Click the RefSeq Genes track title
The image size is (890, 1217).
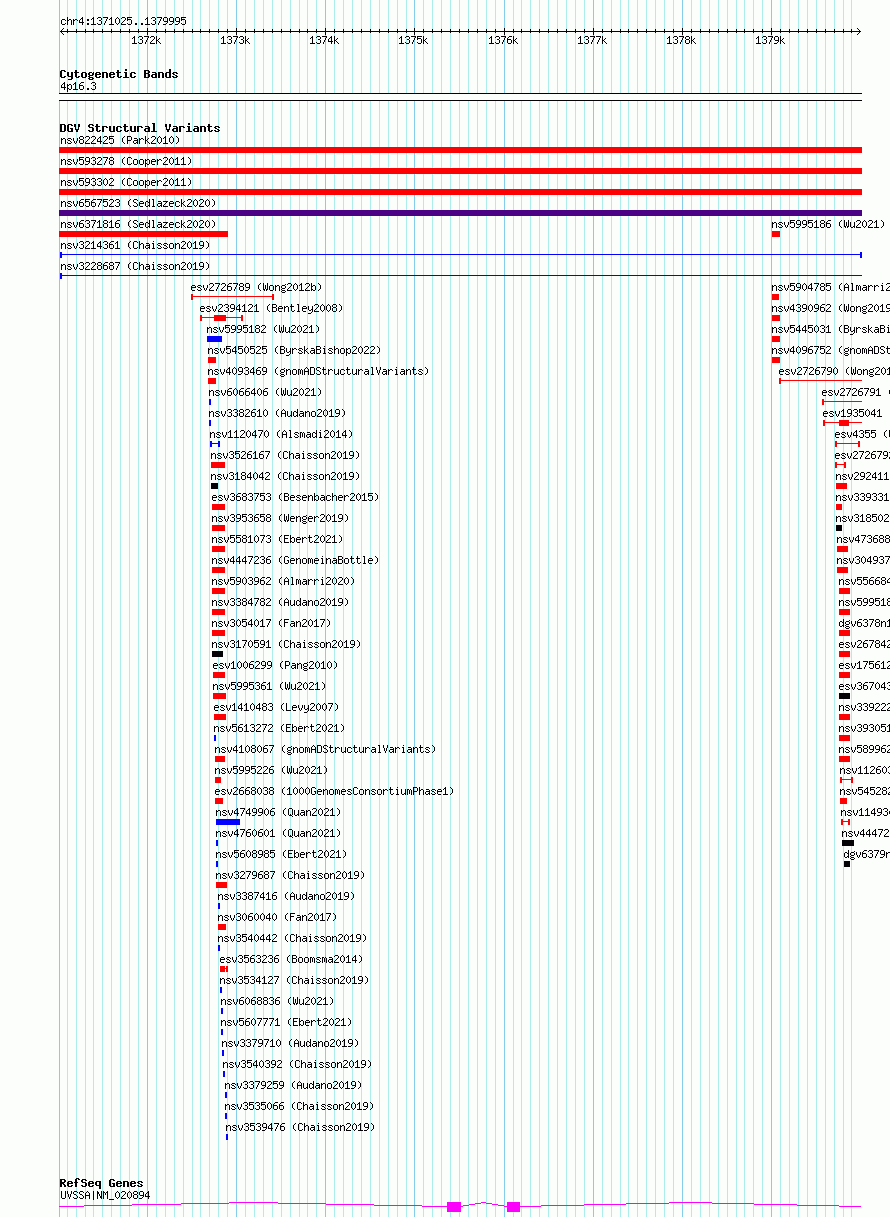(102, 1183)
